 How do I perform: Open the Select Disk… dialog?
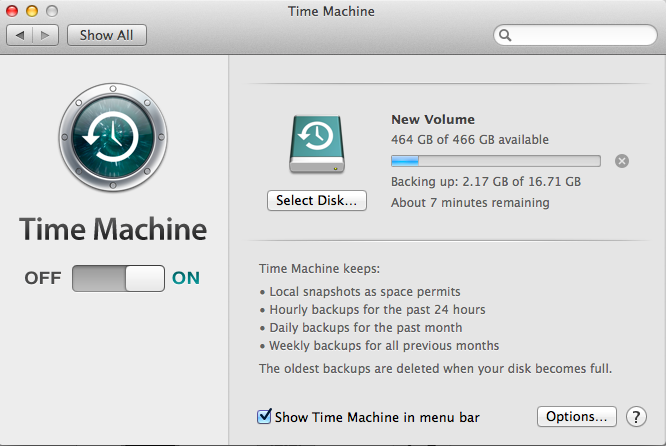click(317, 200)
